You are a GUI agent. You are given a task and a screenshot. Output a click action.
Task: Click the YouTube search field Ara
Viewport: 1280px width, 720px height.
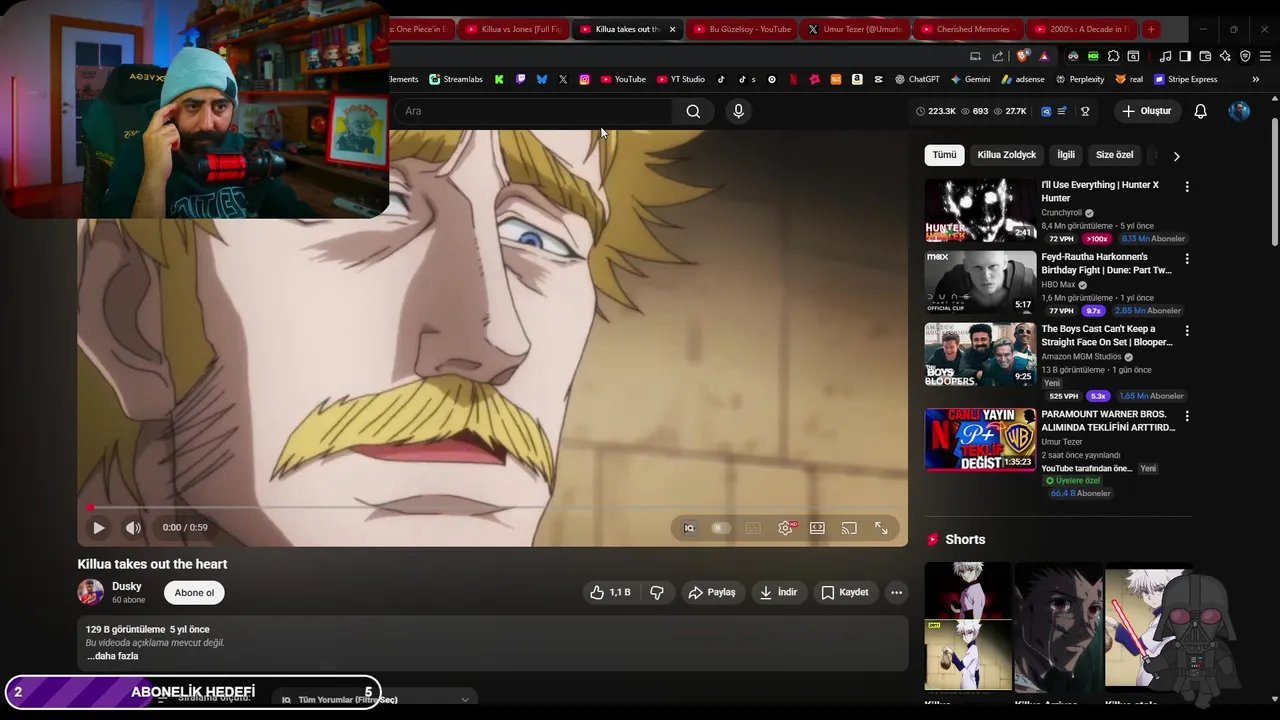(x=535, y=111)
